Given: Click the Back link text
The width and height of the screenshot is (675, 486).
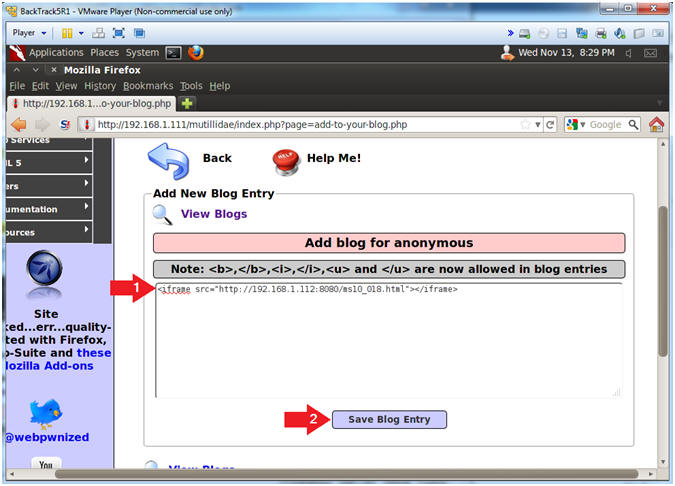Looking at the screenshot, I should 217,158.
